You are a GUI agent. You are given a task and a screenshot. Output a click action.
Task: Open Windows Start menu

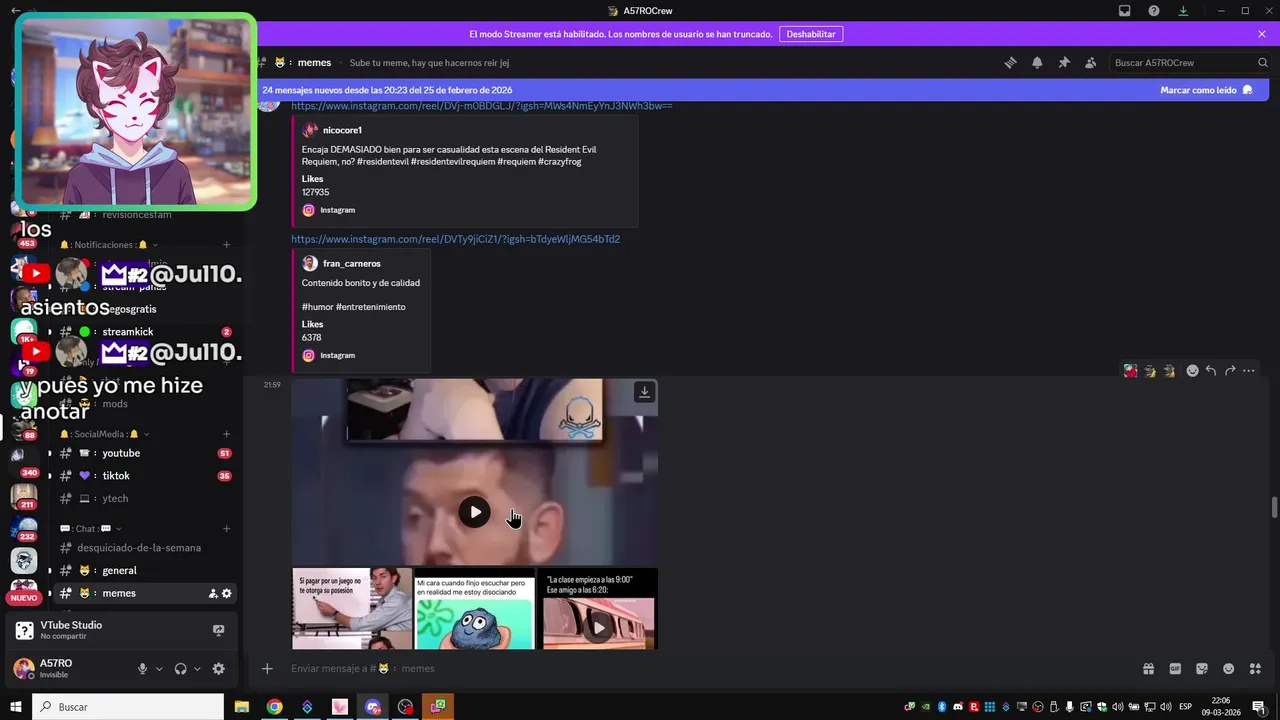(x=16, y=707)
